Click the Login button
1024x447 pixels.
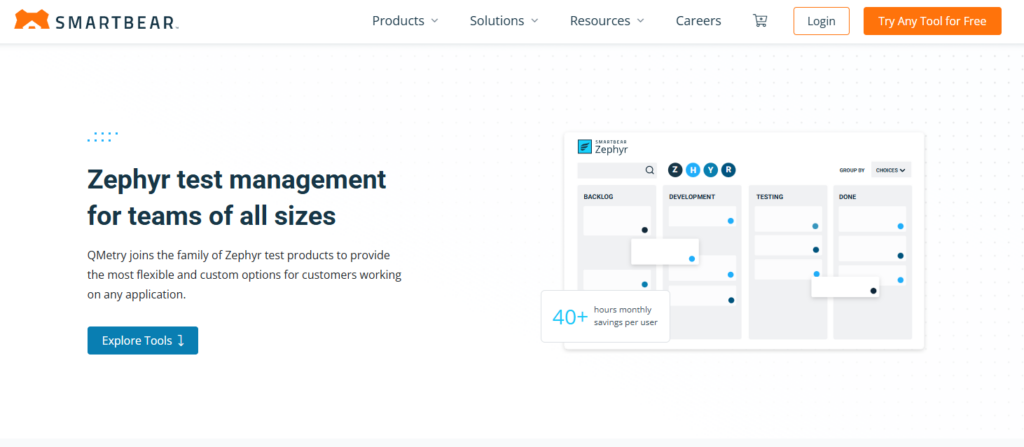pyautogui.click(x=821, y=21)
